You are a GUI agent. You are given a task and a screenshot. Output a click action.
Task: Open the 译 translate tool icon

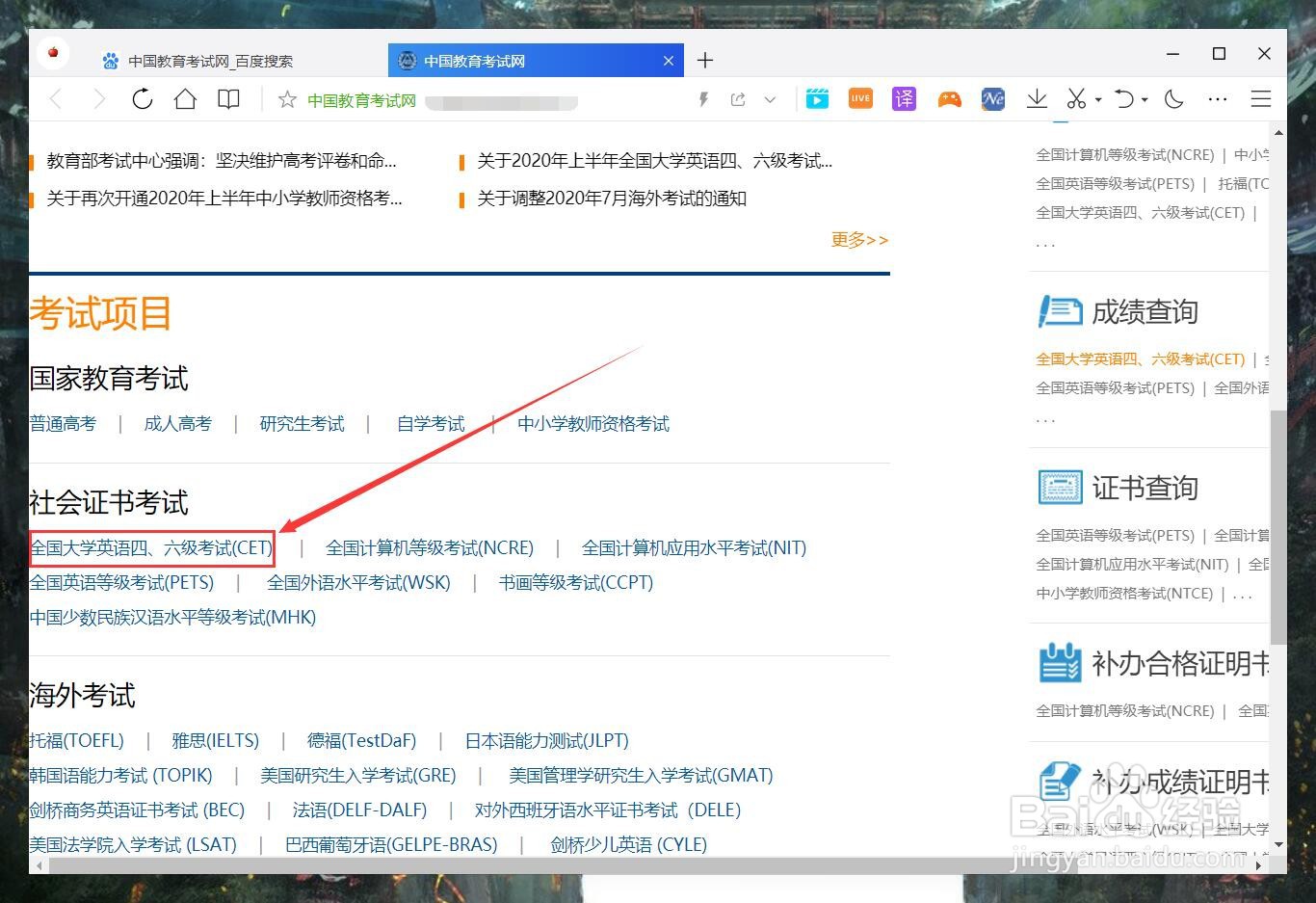click(904, 98)
